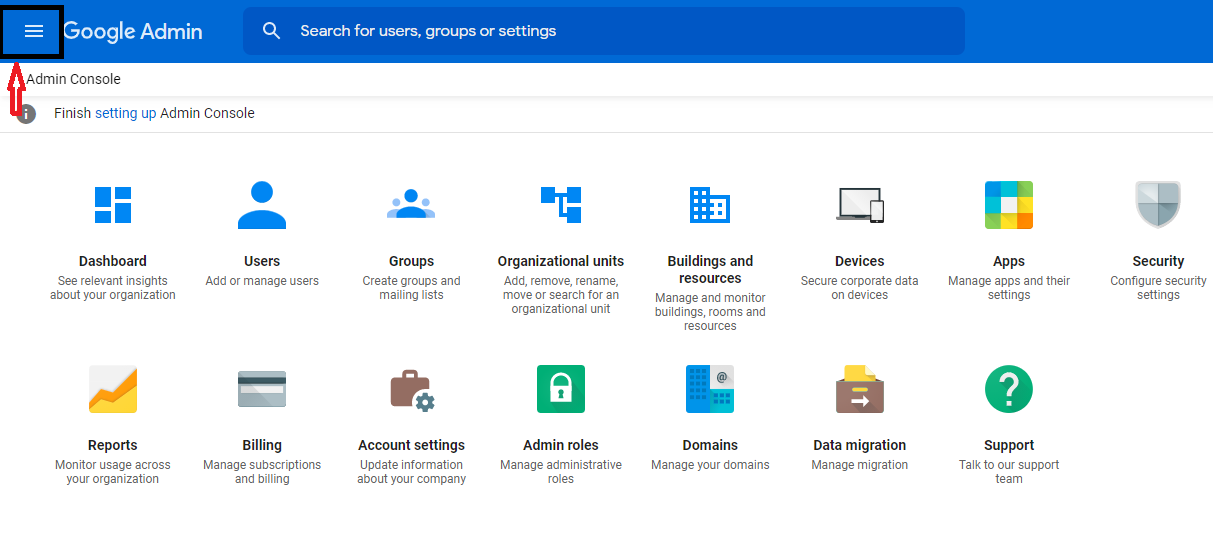Click 'Manage subscriptions and billing' text
The height and width of the screenshot is (550, 1213).
[262, 472]
